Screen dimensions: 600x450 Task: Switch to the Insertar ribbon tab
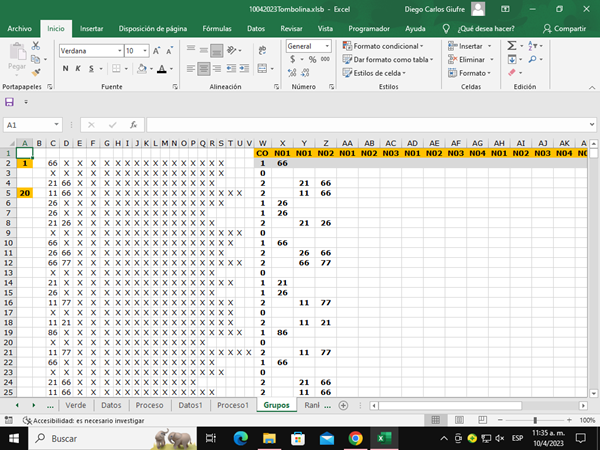tap(91, 29)
